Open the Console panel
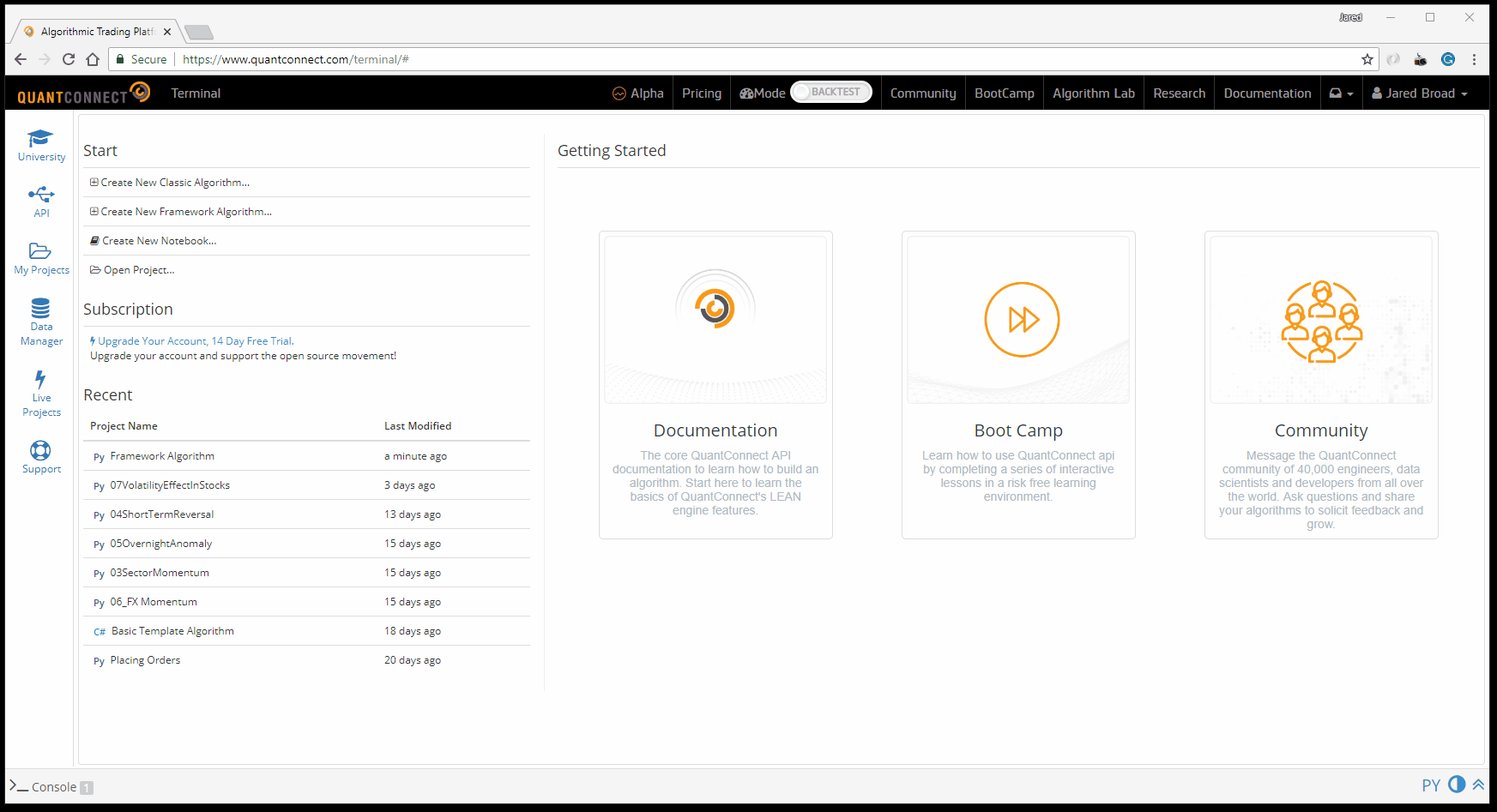 click(x=51, y=787)
